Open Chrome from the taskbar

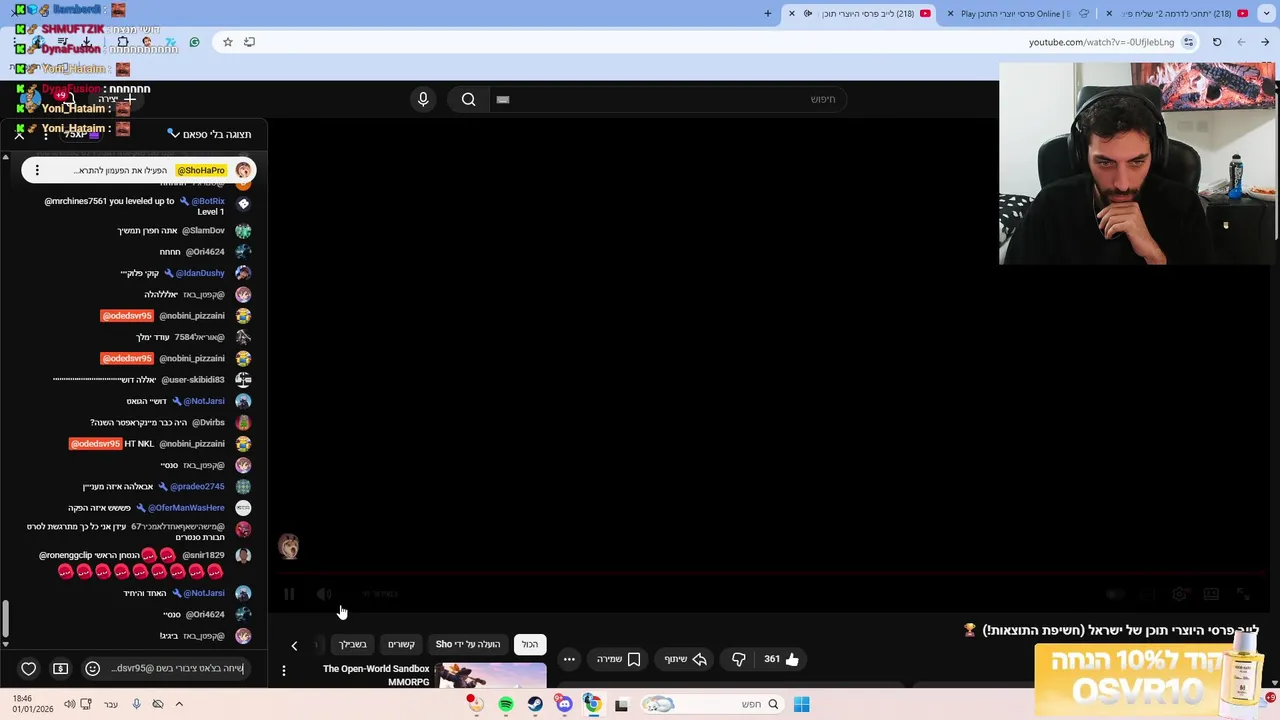[x=592, y=704]
